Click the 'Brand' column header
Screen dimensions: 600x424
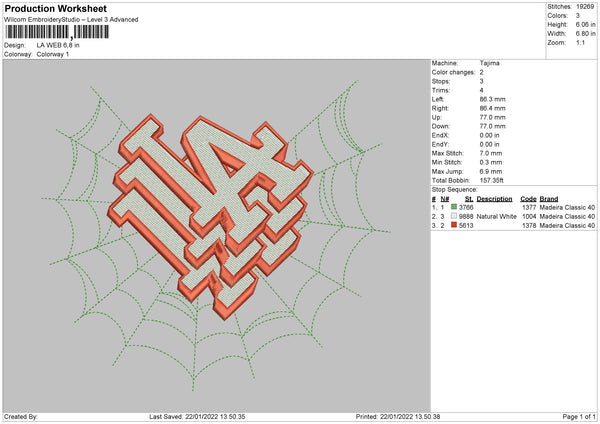[549, 199]
